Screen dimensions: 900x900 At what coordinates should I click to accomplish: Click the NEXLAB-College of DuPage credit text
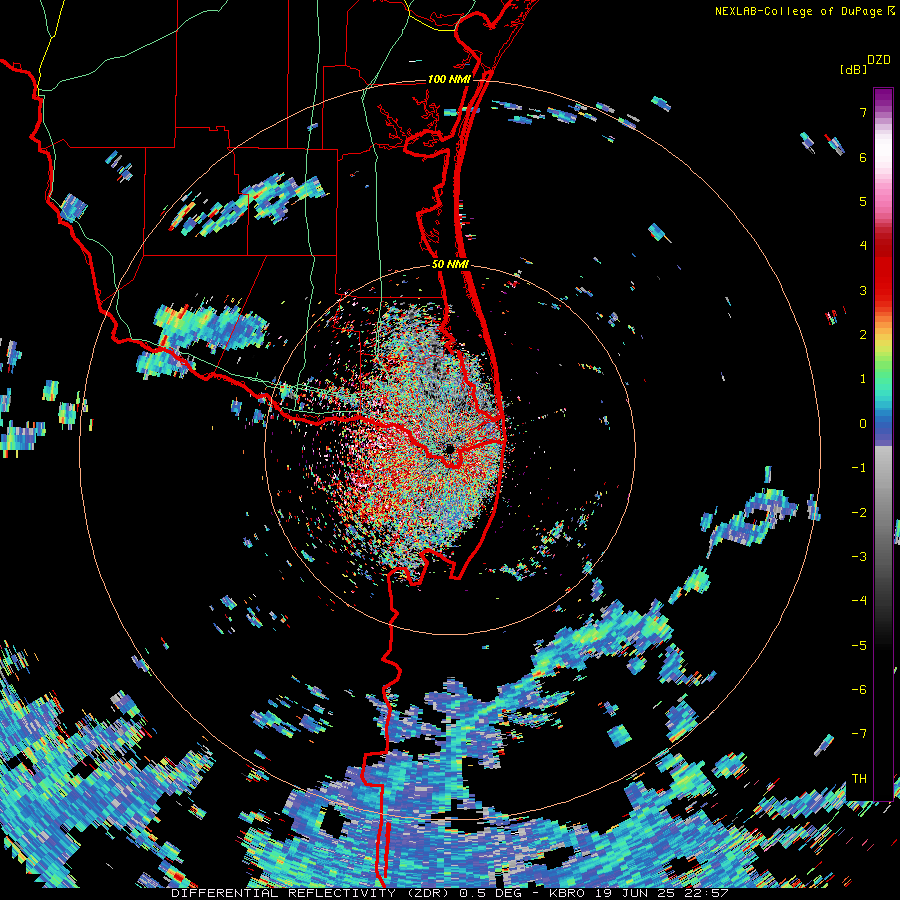(800, 11)
